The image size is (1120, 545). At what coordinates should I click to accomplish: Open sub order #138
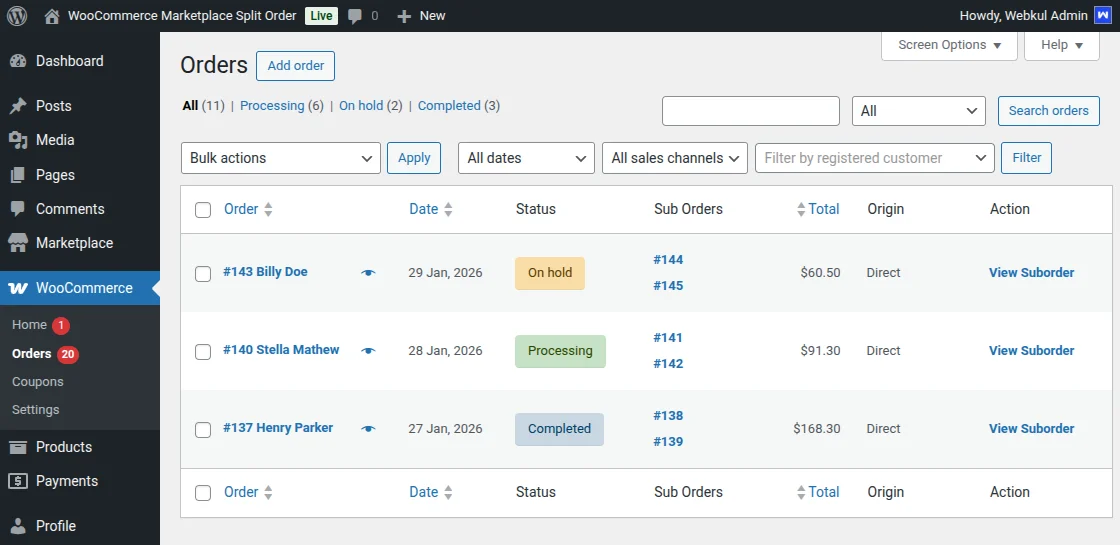pos(669,416)
